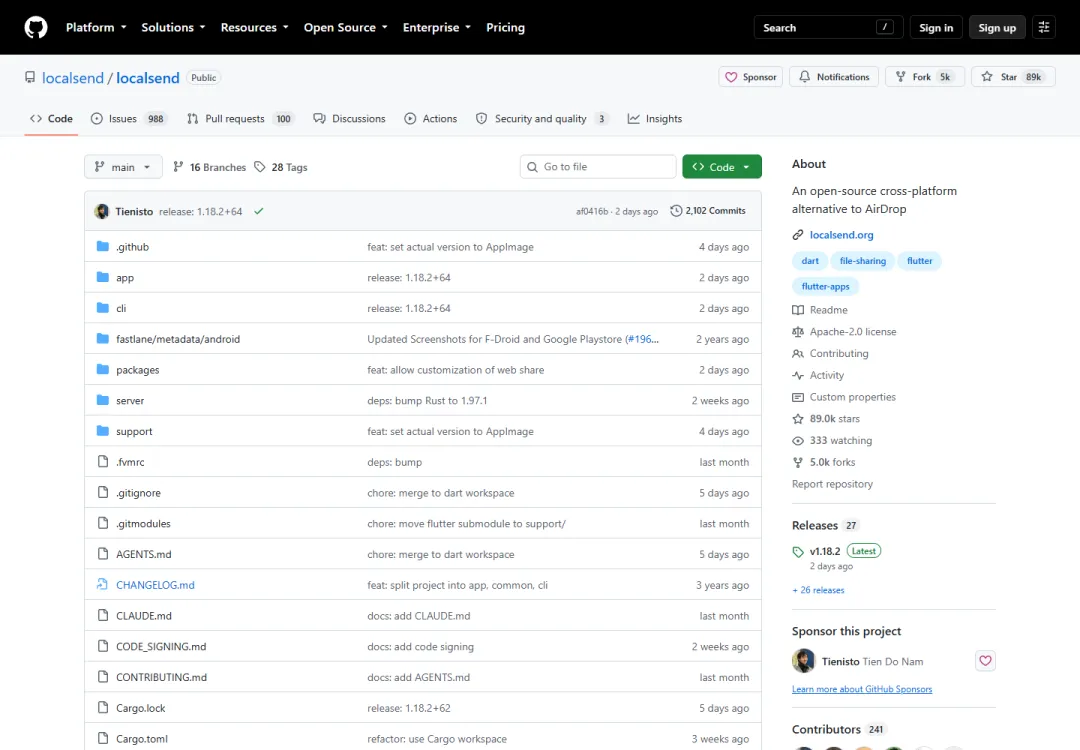The width and height of the screenshot is (1080, 750).
Task: Click the dart topic tag
Action: click(810, 261)
